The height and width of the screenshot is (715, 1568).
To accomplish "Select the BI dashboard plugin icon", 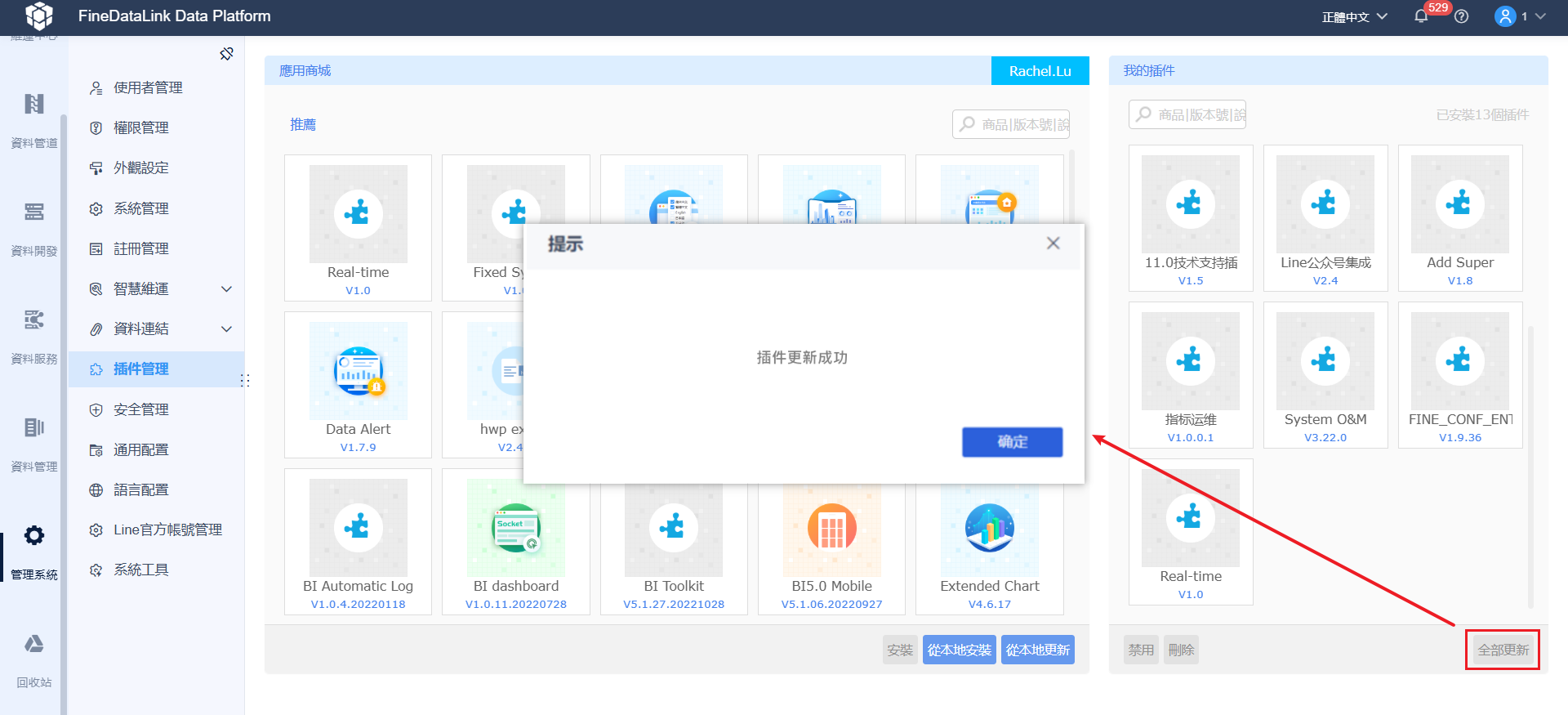I will pos(516,528).
